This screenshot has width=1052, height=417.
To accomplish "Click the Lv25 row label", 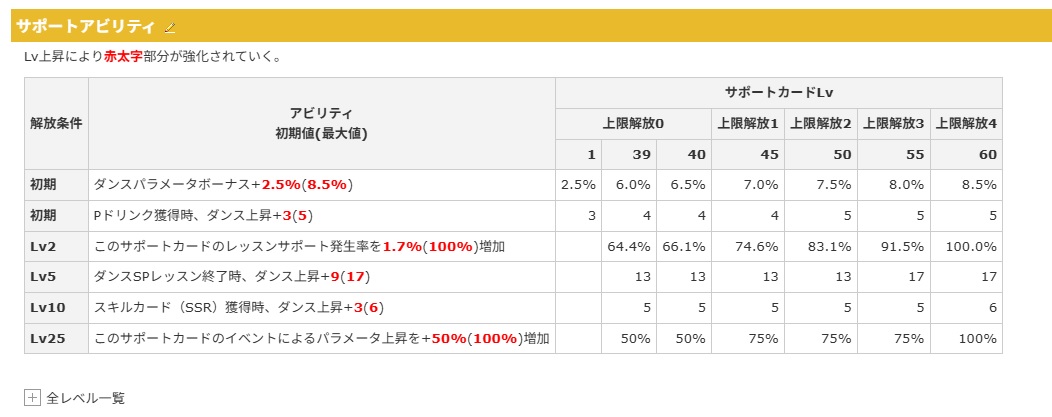I will [x=45, y=339].
